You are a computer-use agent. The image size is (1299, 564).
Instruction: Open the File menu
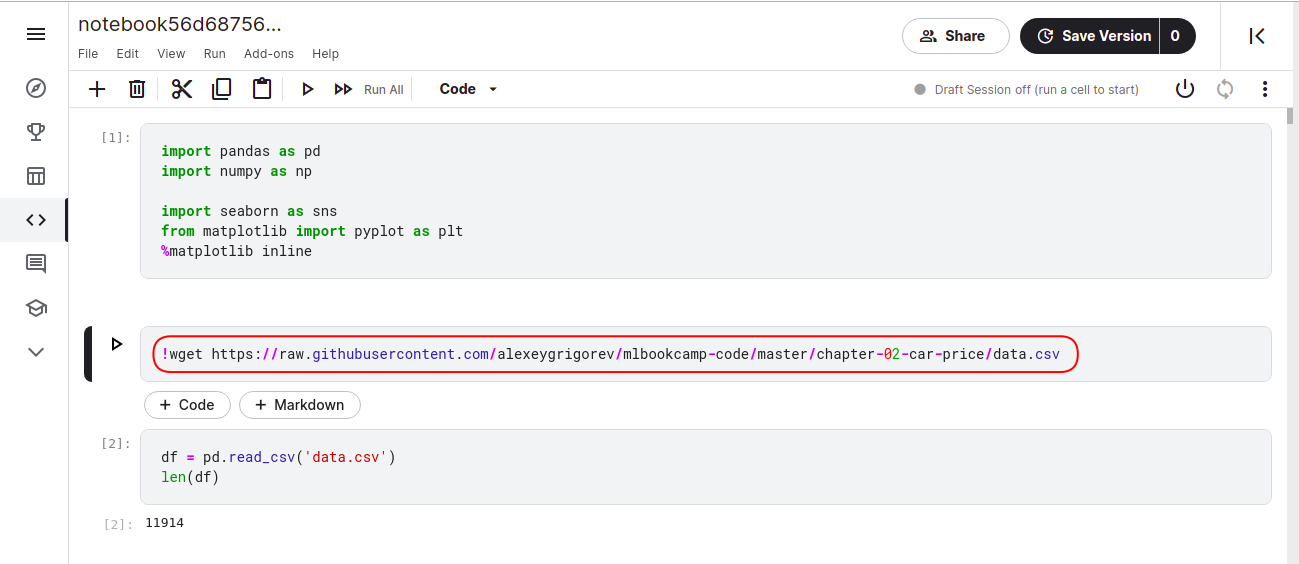click(x=88, y=54)
